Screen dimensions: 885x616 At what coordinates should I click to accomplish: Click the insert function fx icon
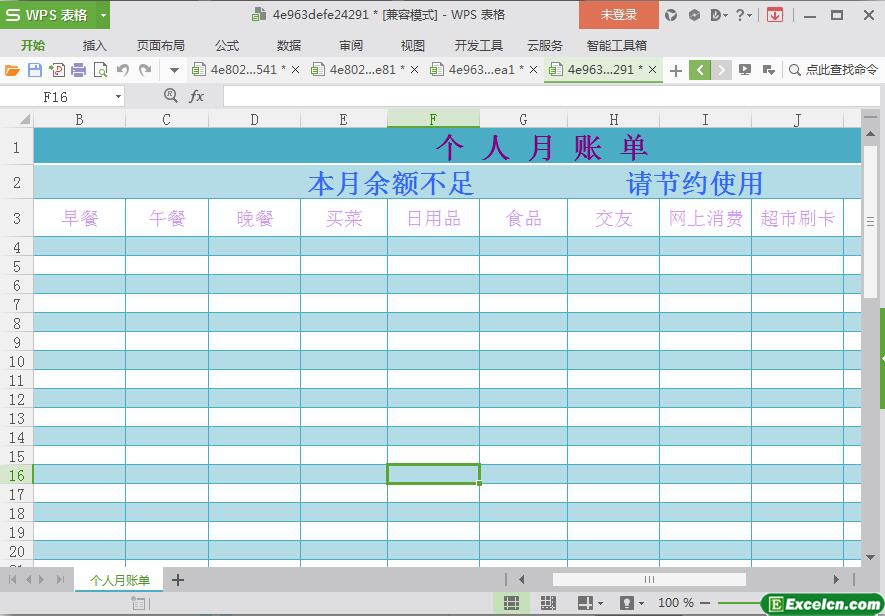click(x=197, y=96)
